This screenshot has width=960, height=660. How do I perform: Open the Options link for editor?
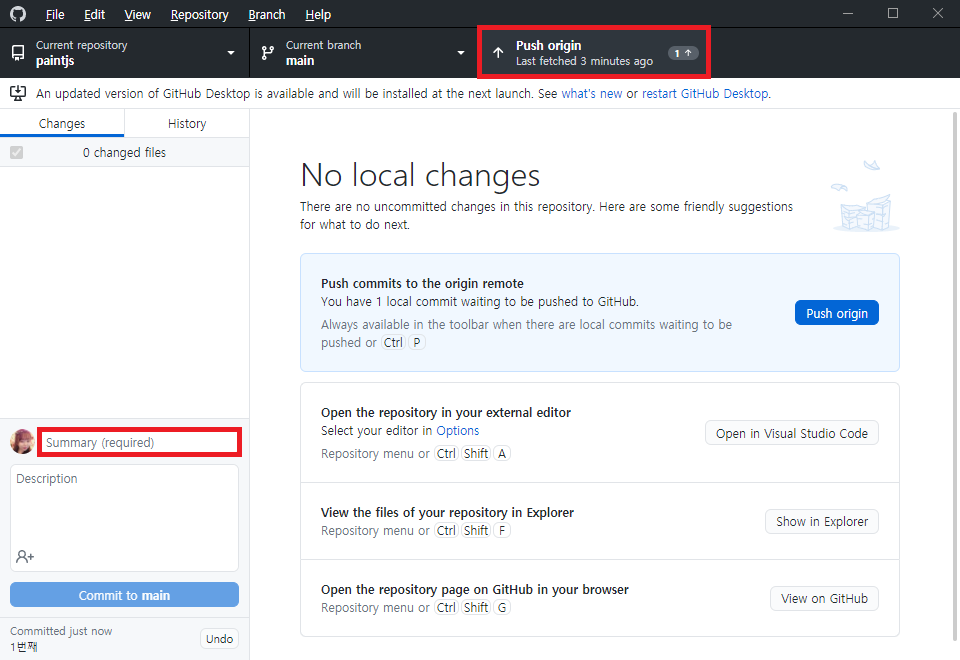(x=457, y=430)
